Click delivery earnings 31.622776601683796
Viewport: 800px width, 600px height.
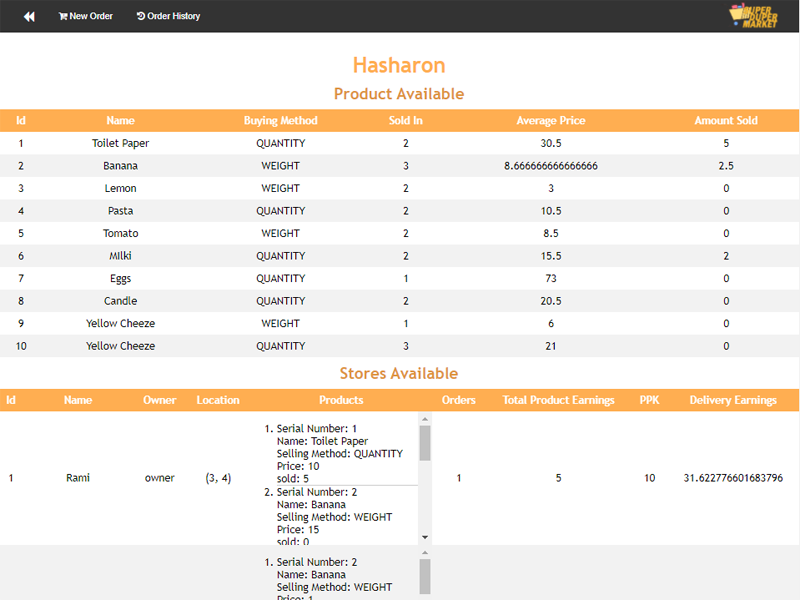click(x=733, y=478)
